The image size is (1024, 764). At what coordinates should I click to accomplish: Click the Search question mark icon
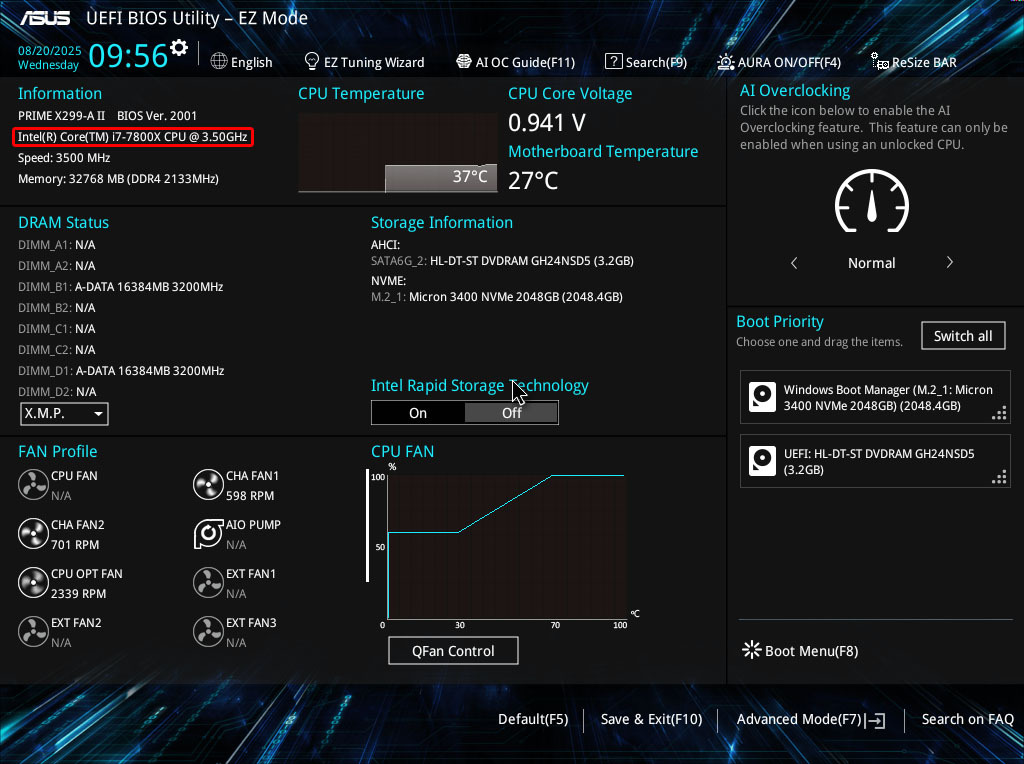(613, 61)
